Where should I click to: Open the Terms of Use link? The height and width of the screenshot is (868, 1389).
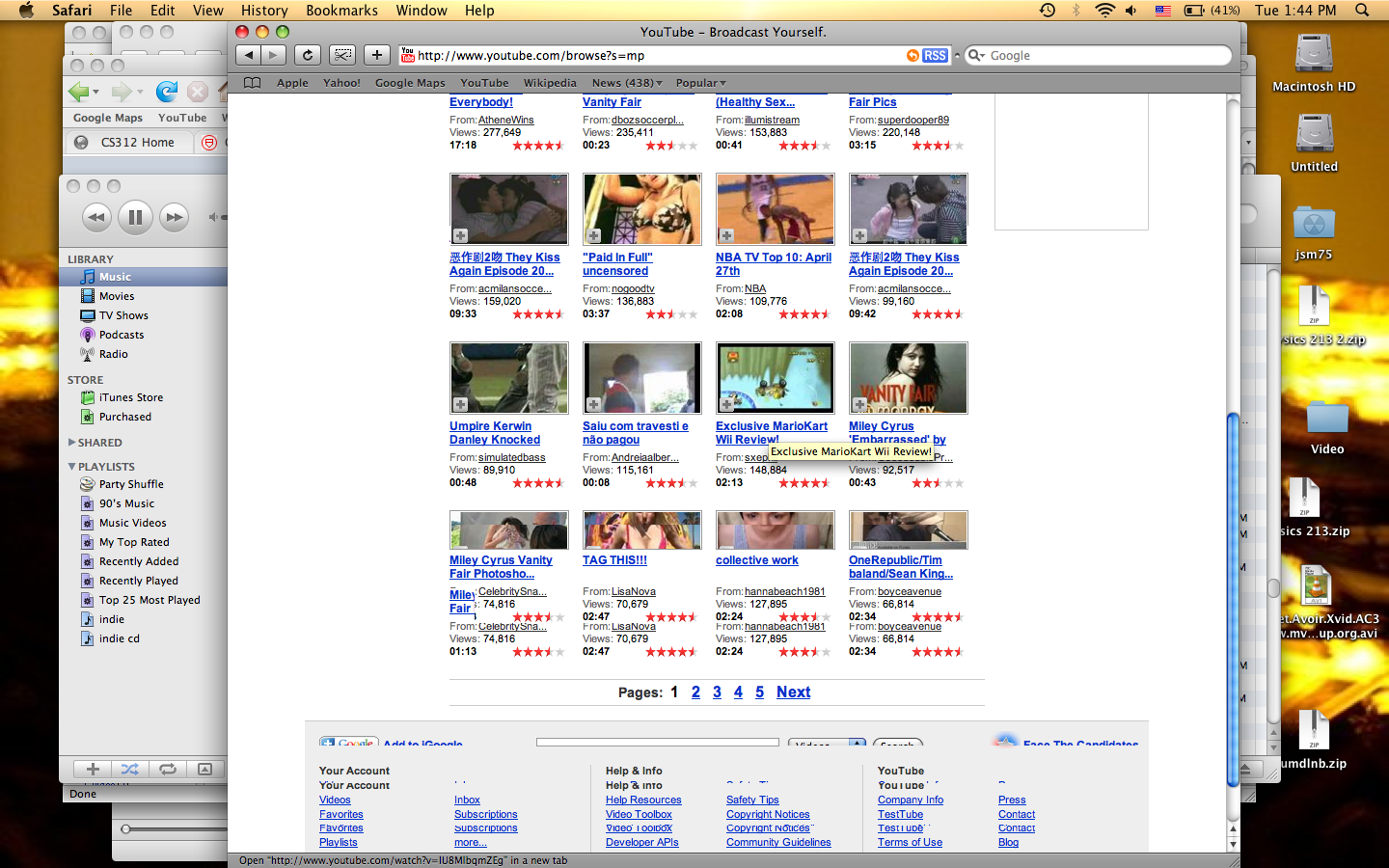pos(910,843)
